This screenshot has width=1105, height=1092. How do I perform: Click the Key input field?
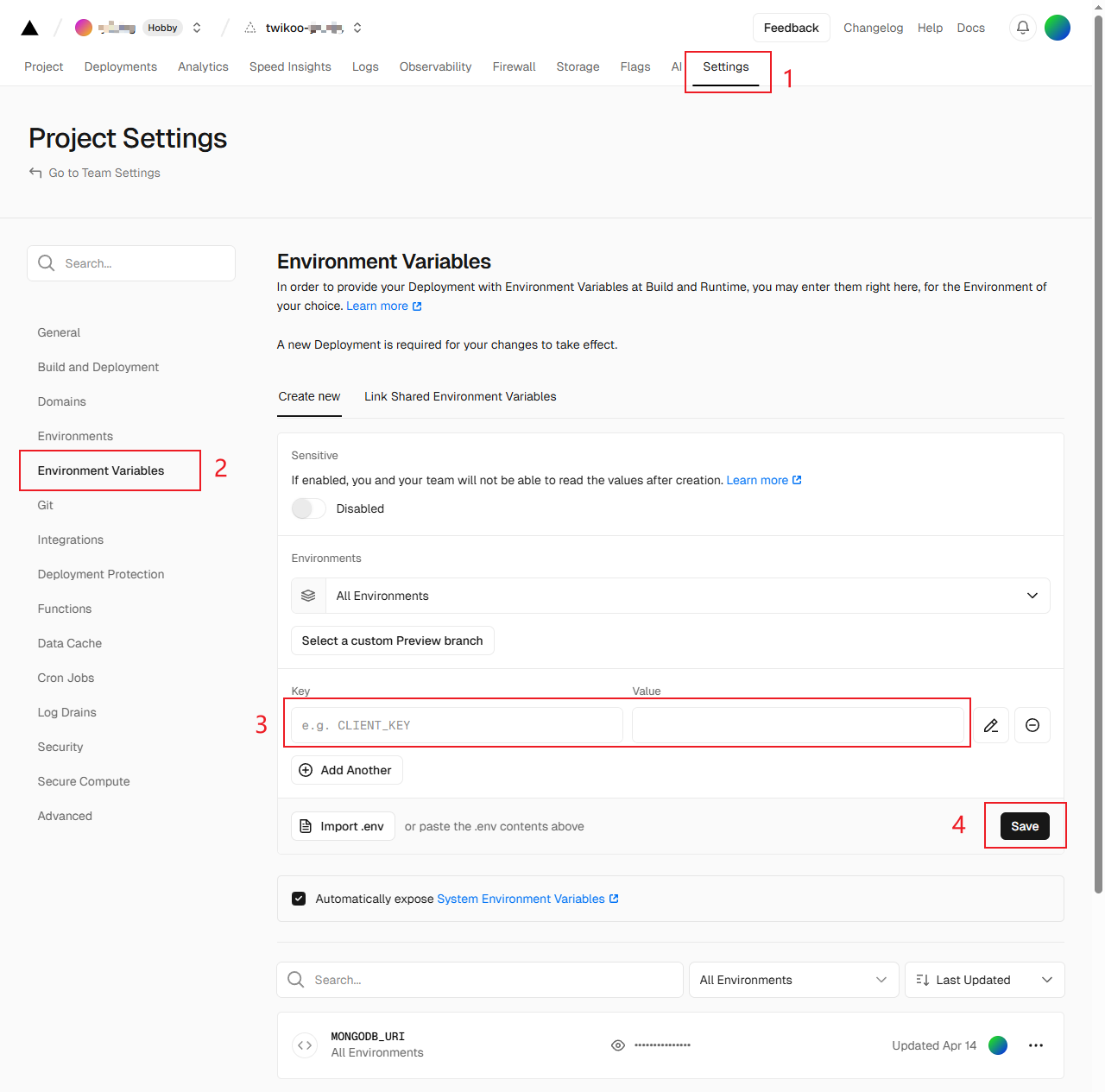click(457, 725)
